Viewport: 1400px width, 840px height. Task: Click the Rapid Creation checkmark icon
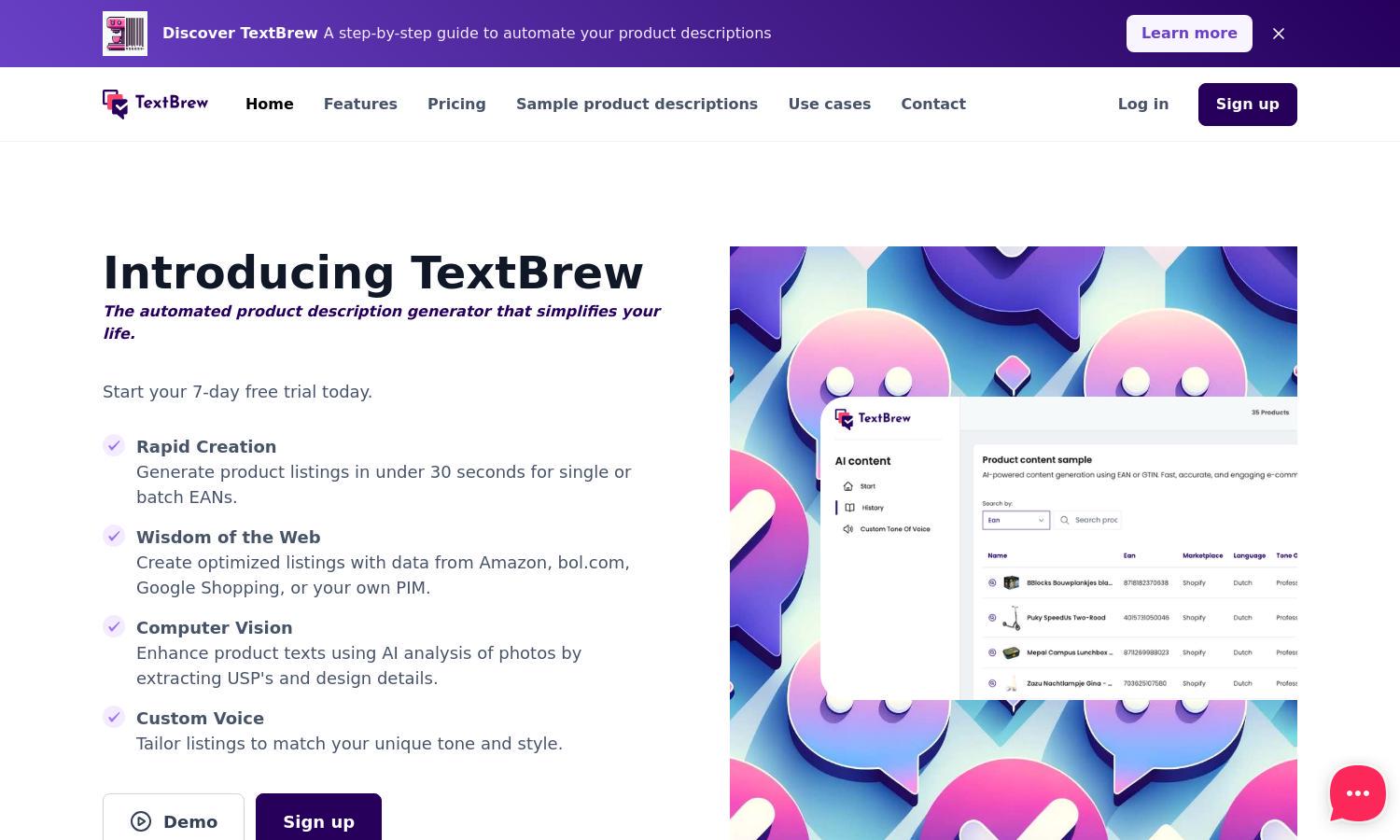coord(114,445)
